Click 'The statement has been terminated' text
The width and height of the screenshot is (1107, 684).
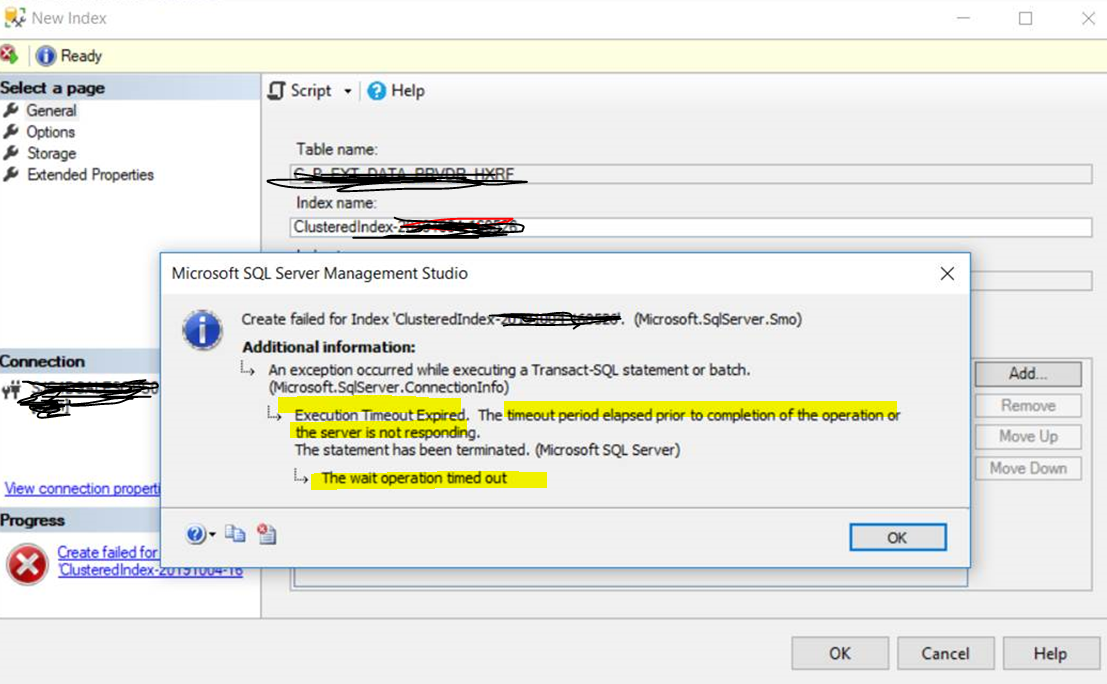coord(411,450)
